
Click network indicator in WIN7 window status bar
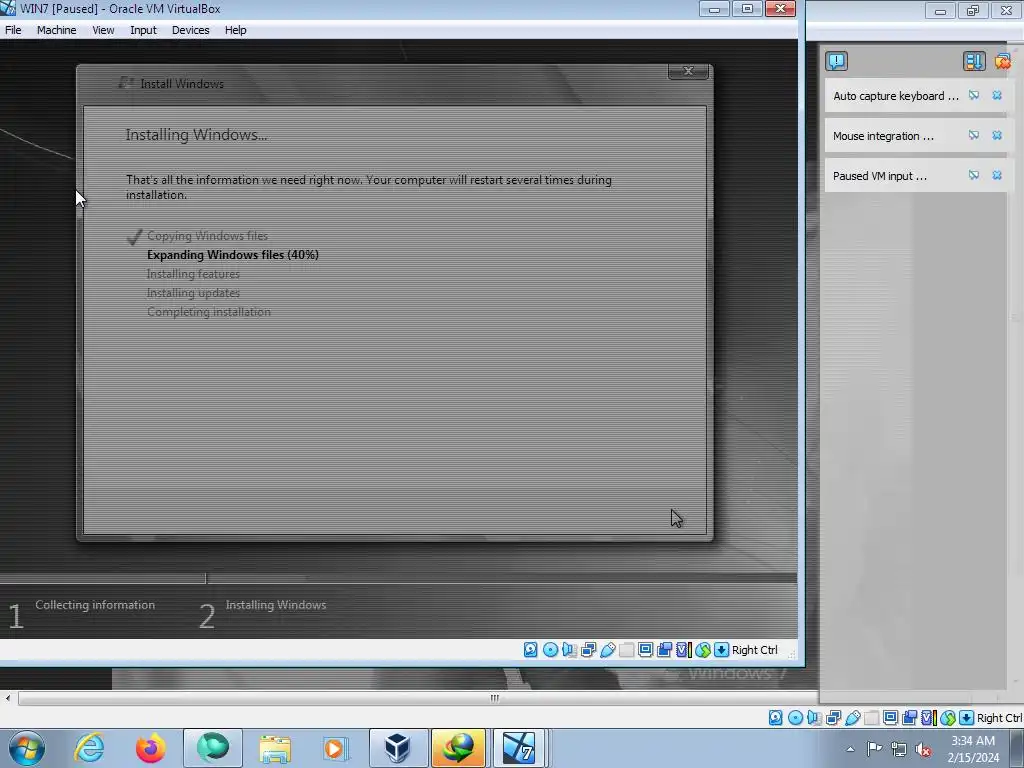[x=588, y=650]
